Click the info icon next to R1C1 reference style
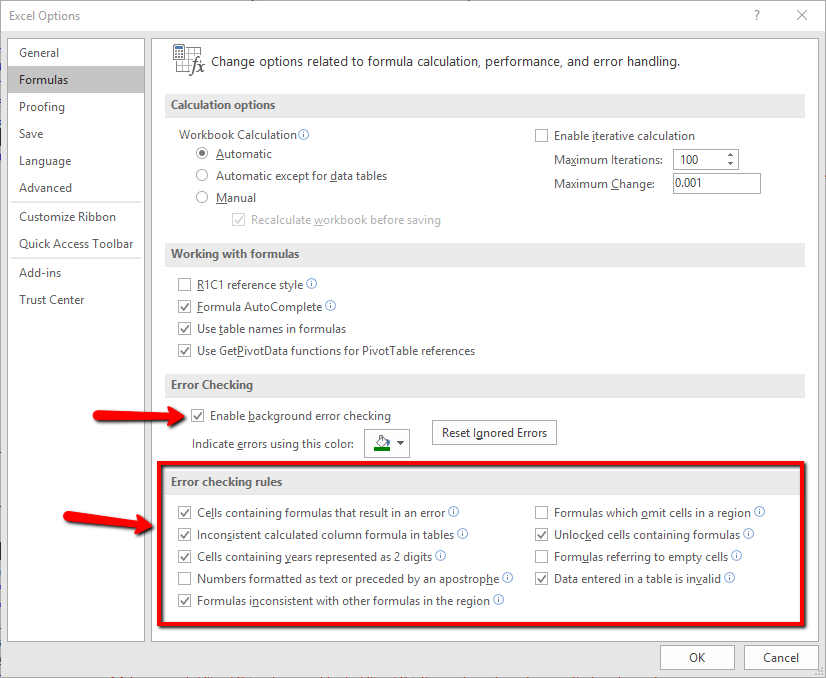This screenshot has width=826, height=678. (x=311, y=284)
